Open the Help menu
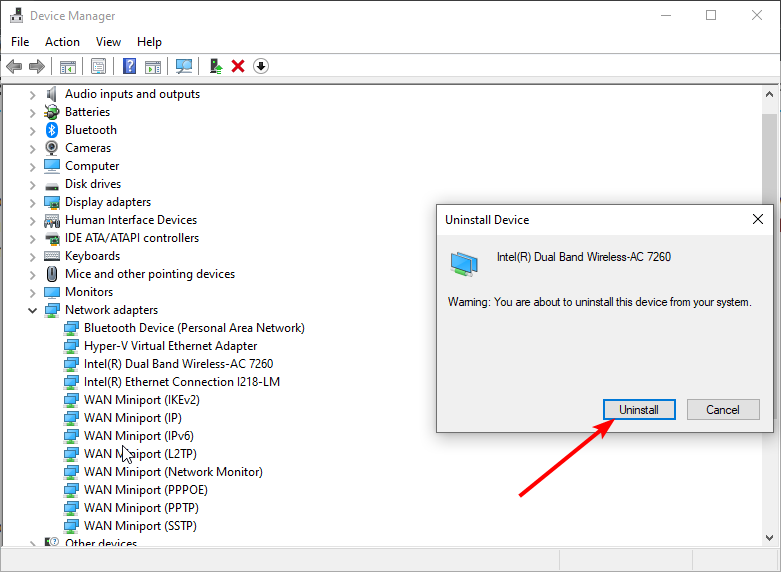781x572 pixels. [149, 42]
